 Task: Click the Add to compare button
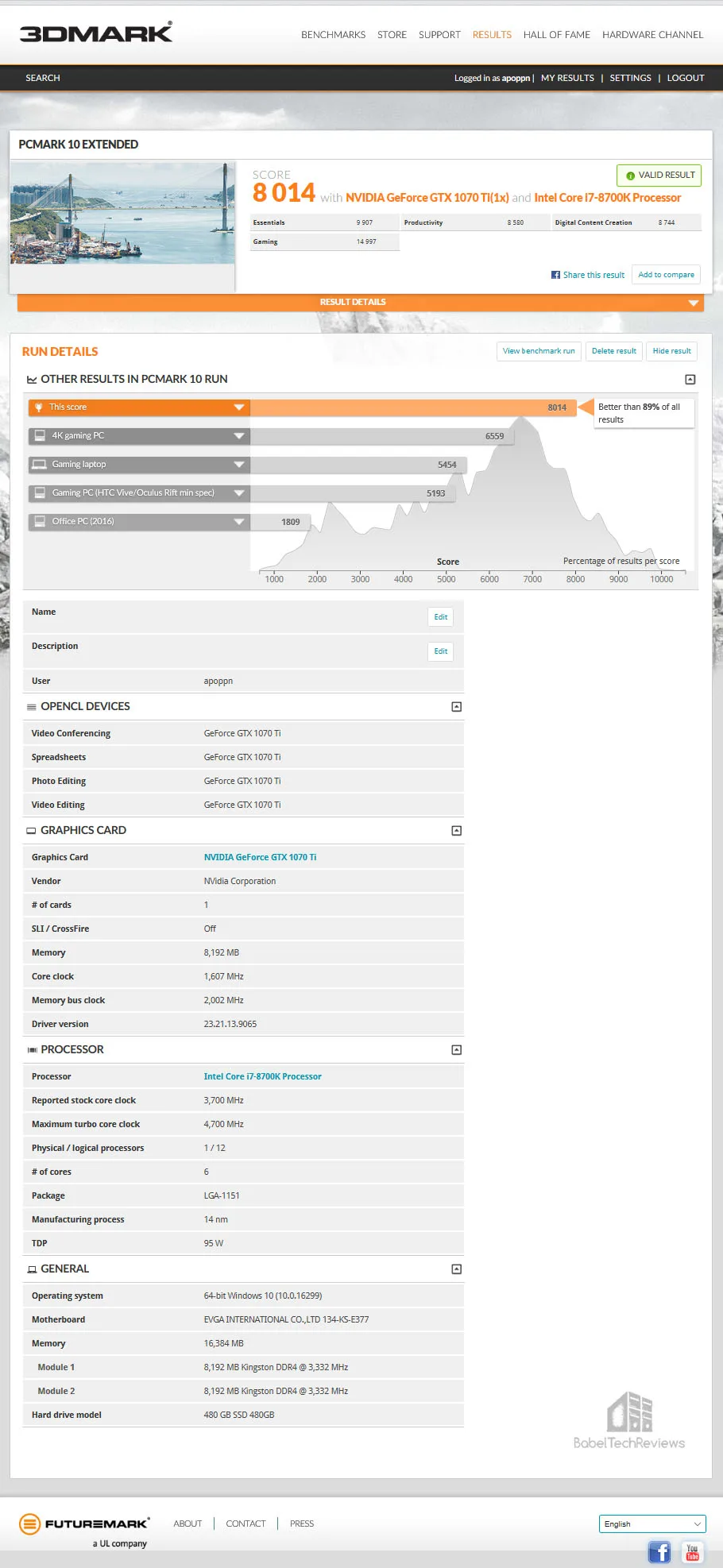pos(666,275)
